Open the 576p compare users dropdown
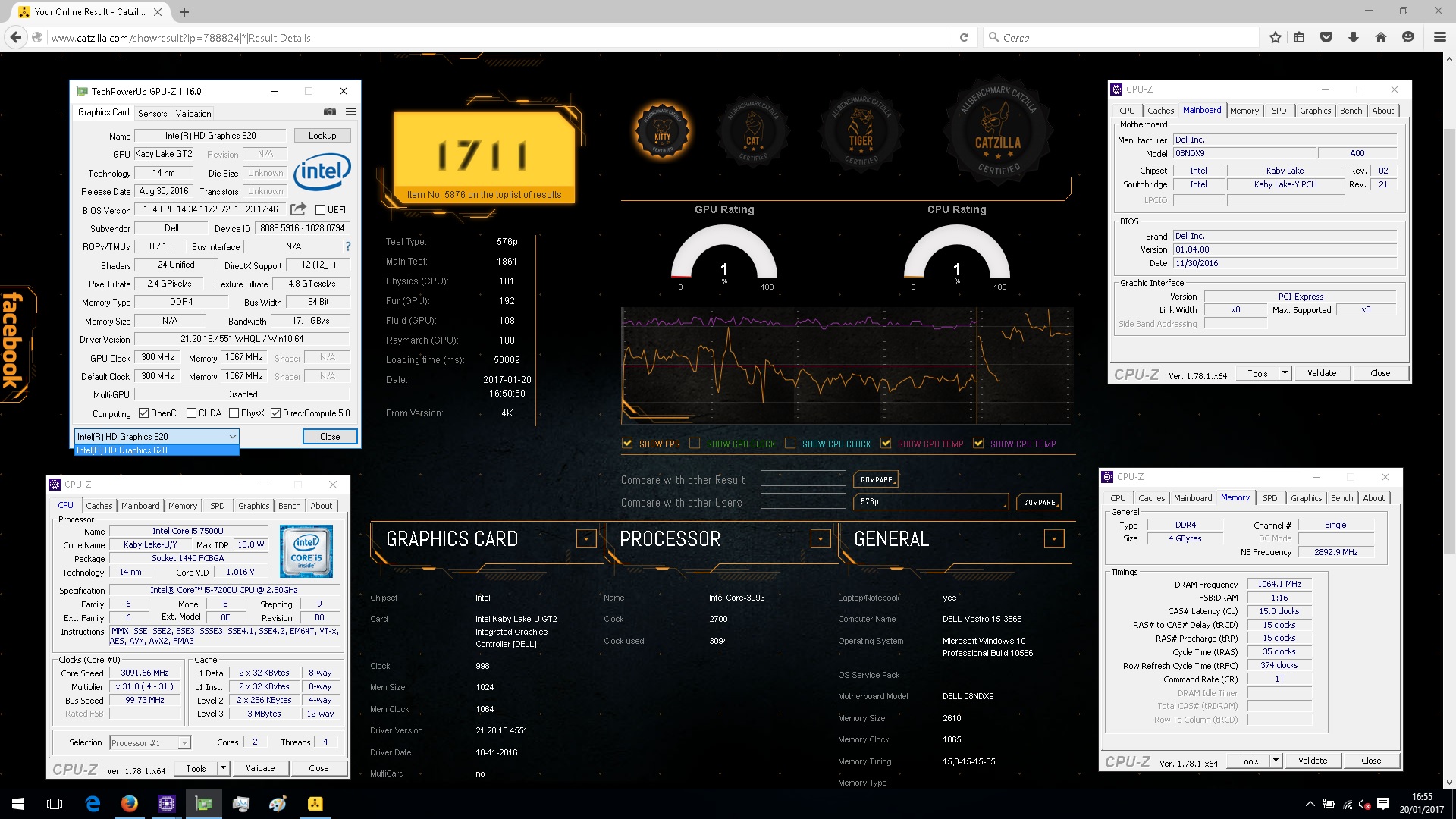Screen dimensions: 1456x819 coord(930,501)
